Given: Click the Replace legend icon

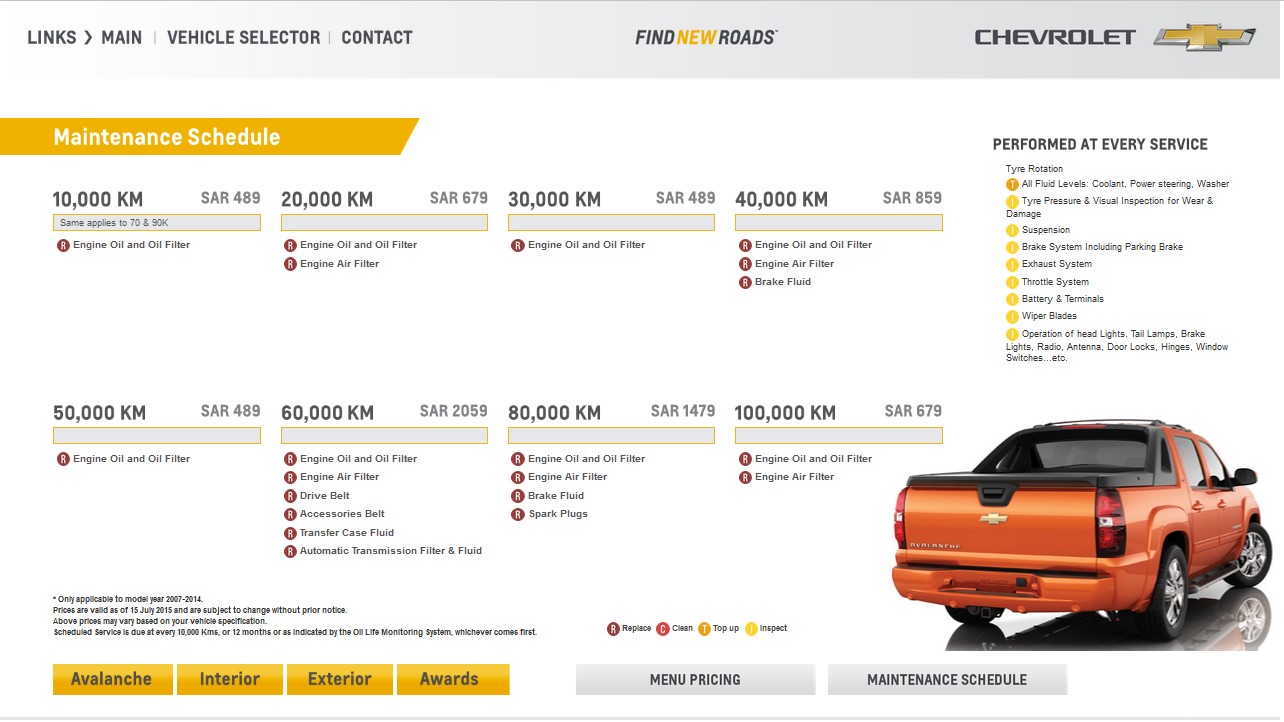Looking at the screenshot, I should (x=613, y=629).
